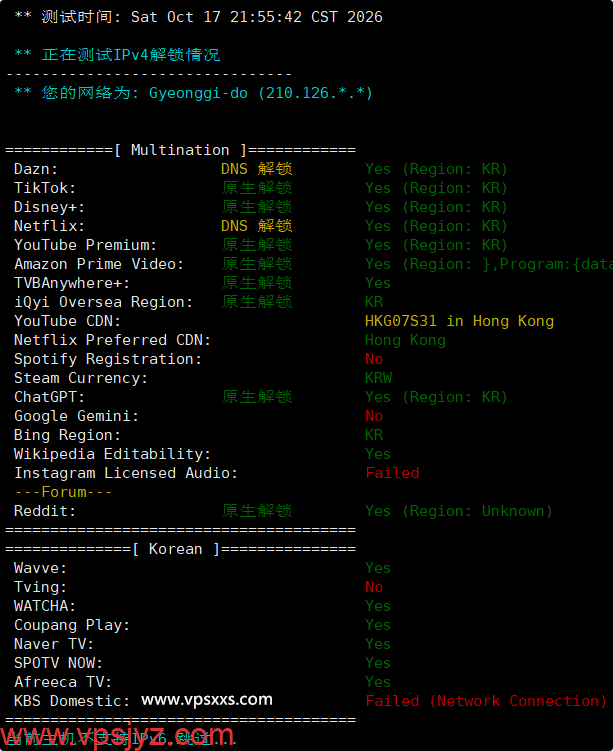Click the value 'HKG07S31 in Hong Kong'

[x=459, y=321]
